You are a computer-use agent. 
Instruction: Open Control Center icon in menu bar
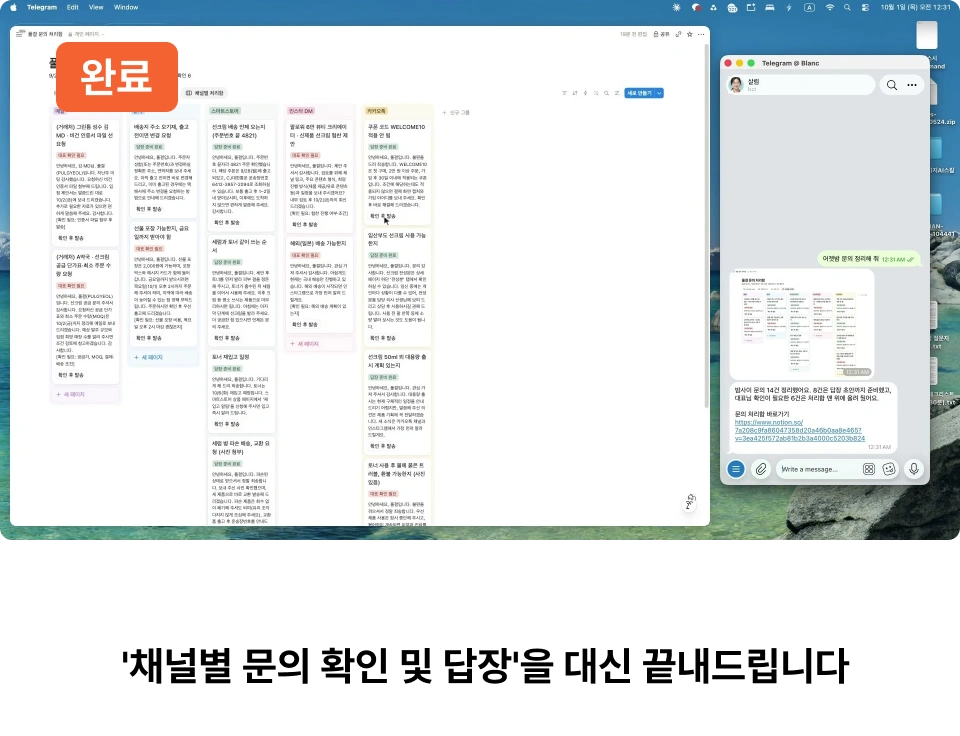tap(865, 7)
